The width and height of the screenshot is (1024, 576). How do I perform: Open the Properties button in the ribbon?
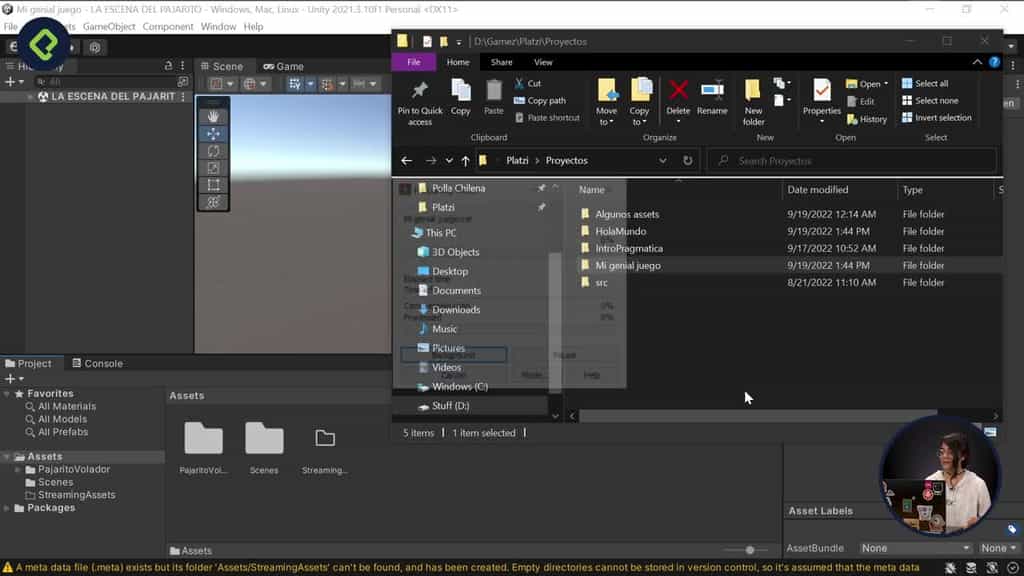coord(823,97)
